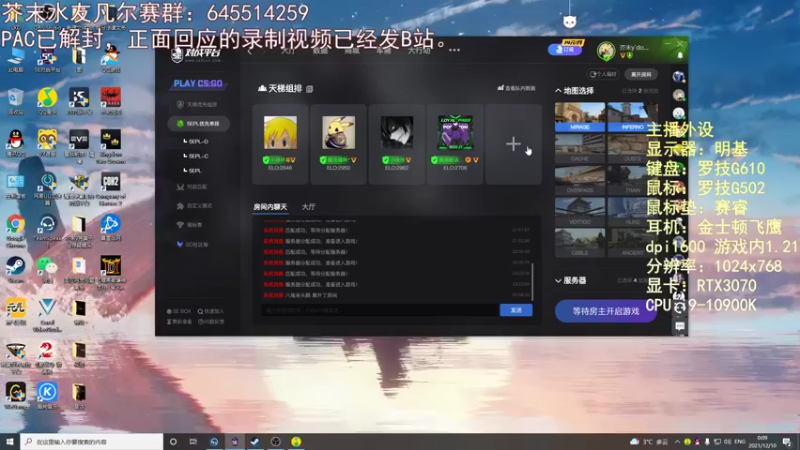Open the top navigation more (…) menu
Viewport: 800px width, 450px height.
point(454,50)
